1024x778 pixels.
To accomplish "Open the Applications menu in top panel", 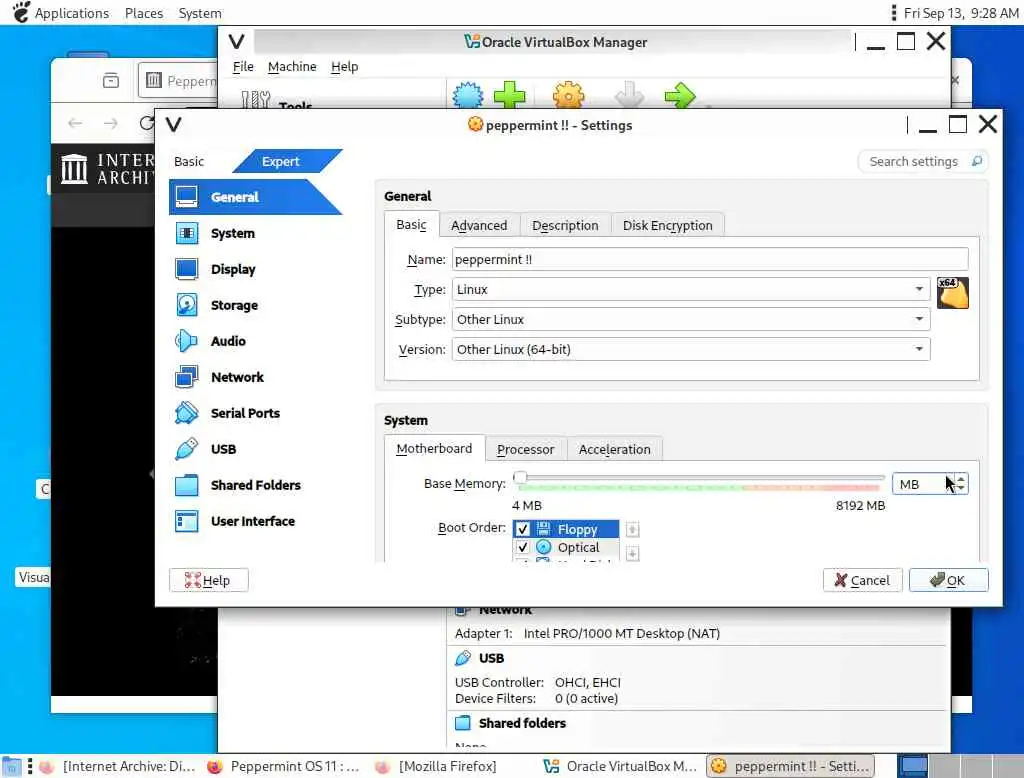I will pos(72,13).
